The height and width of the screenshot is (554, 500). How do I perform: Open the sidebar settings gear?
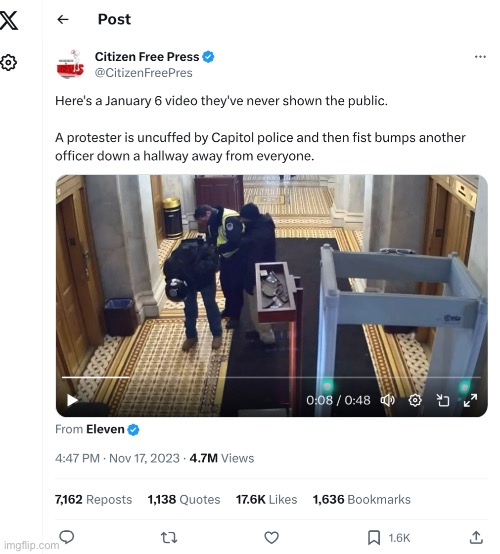coord(8,63)
